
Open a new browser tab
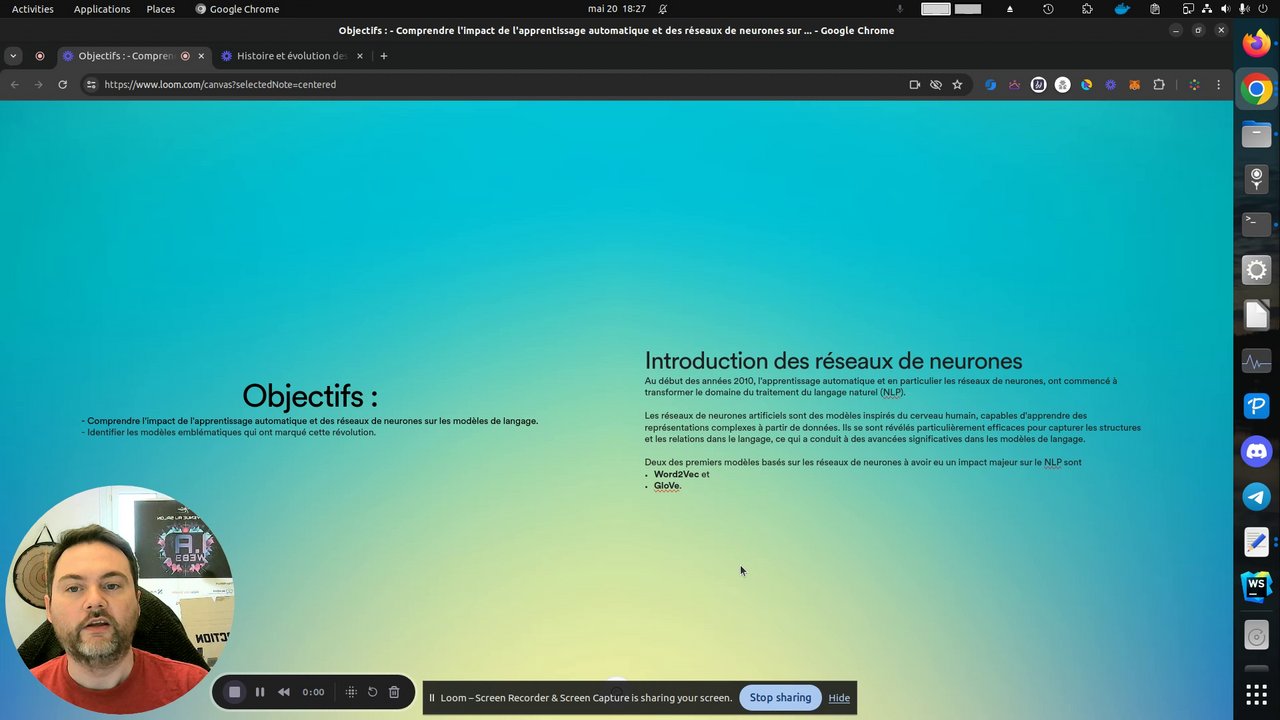point(383,56)
